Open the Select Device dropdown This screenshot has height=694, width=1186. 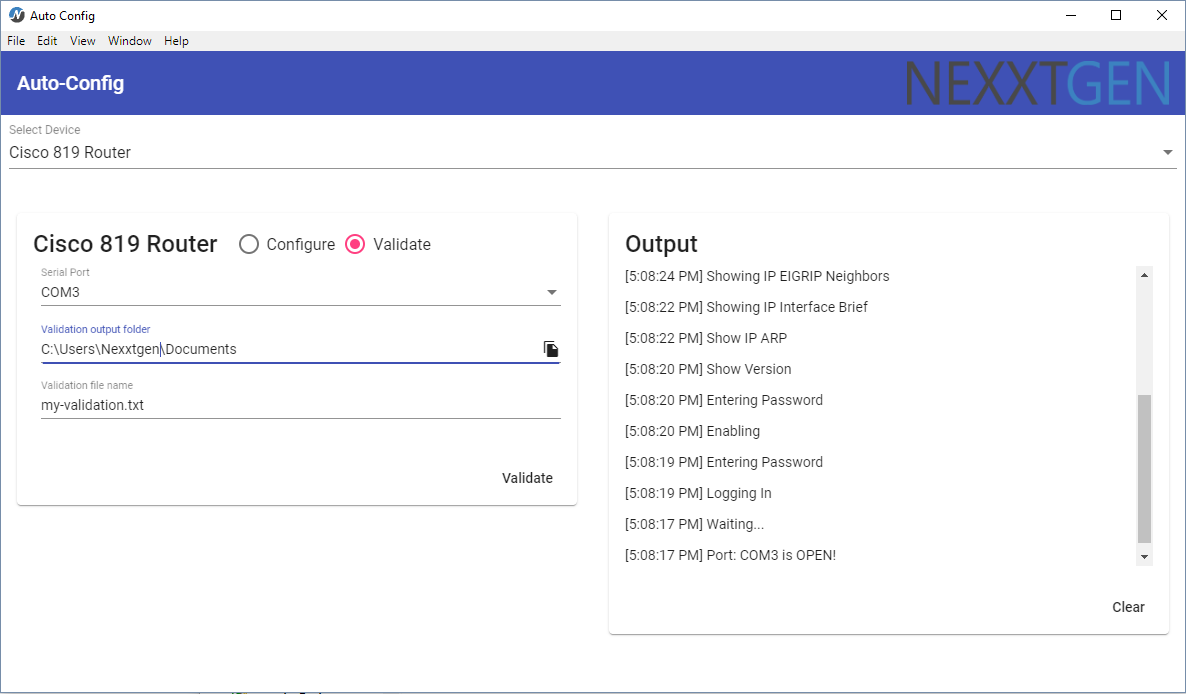pos(593,152)
